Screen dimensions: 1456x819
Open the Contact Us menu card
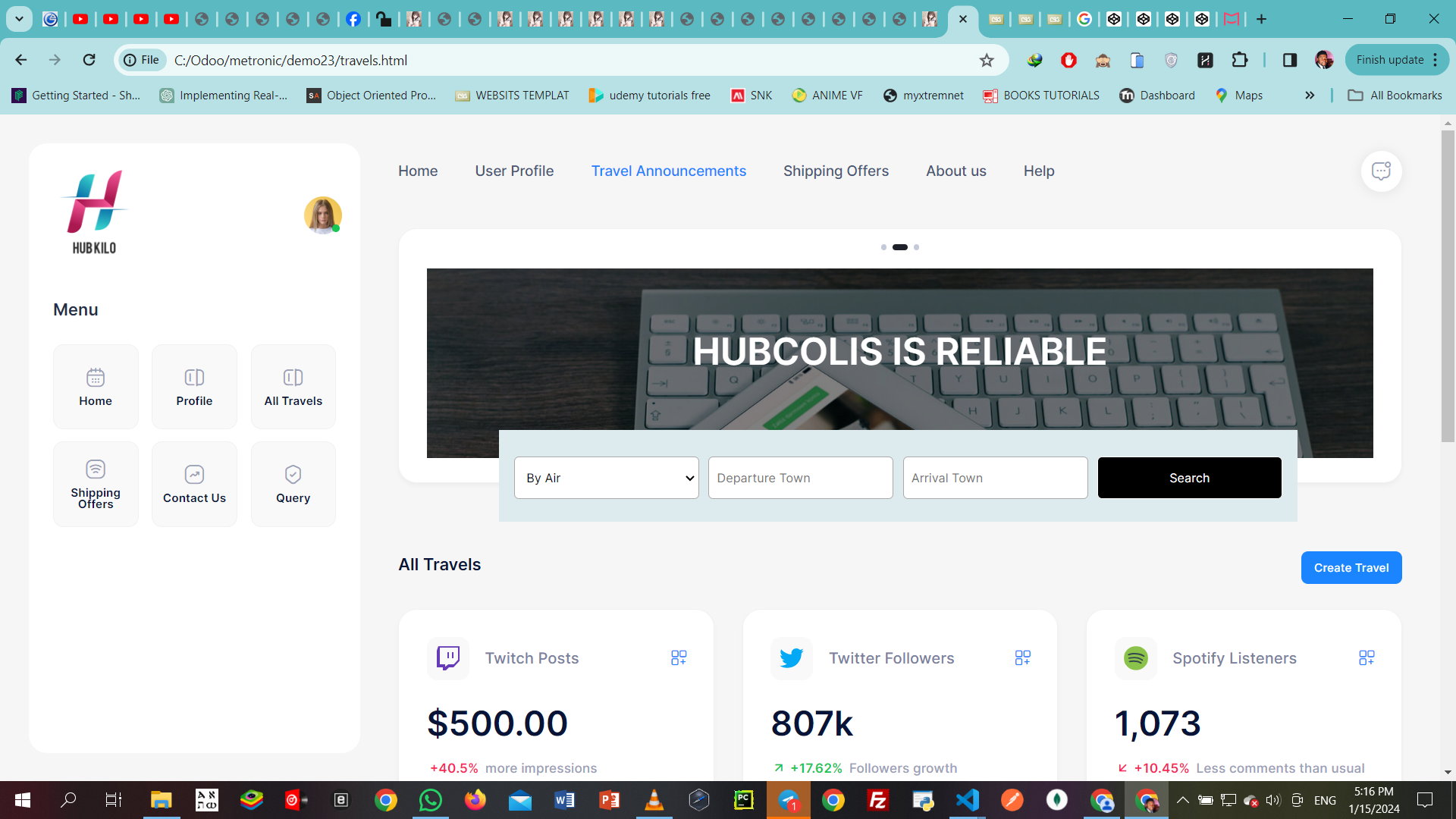point(194,484)
